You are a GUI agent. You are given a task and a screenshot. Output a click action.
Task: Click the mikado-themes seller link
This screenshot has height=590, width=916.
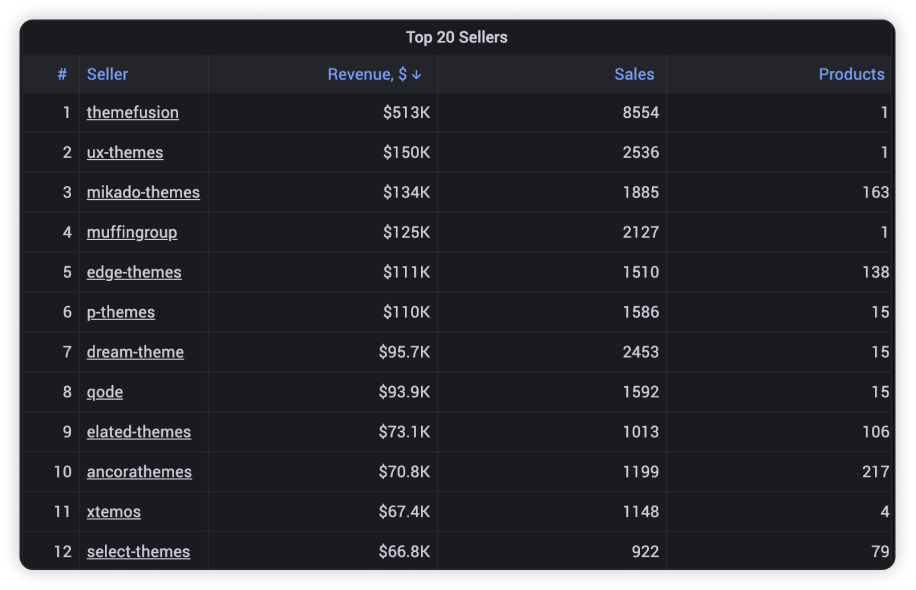(143, 193)
